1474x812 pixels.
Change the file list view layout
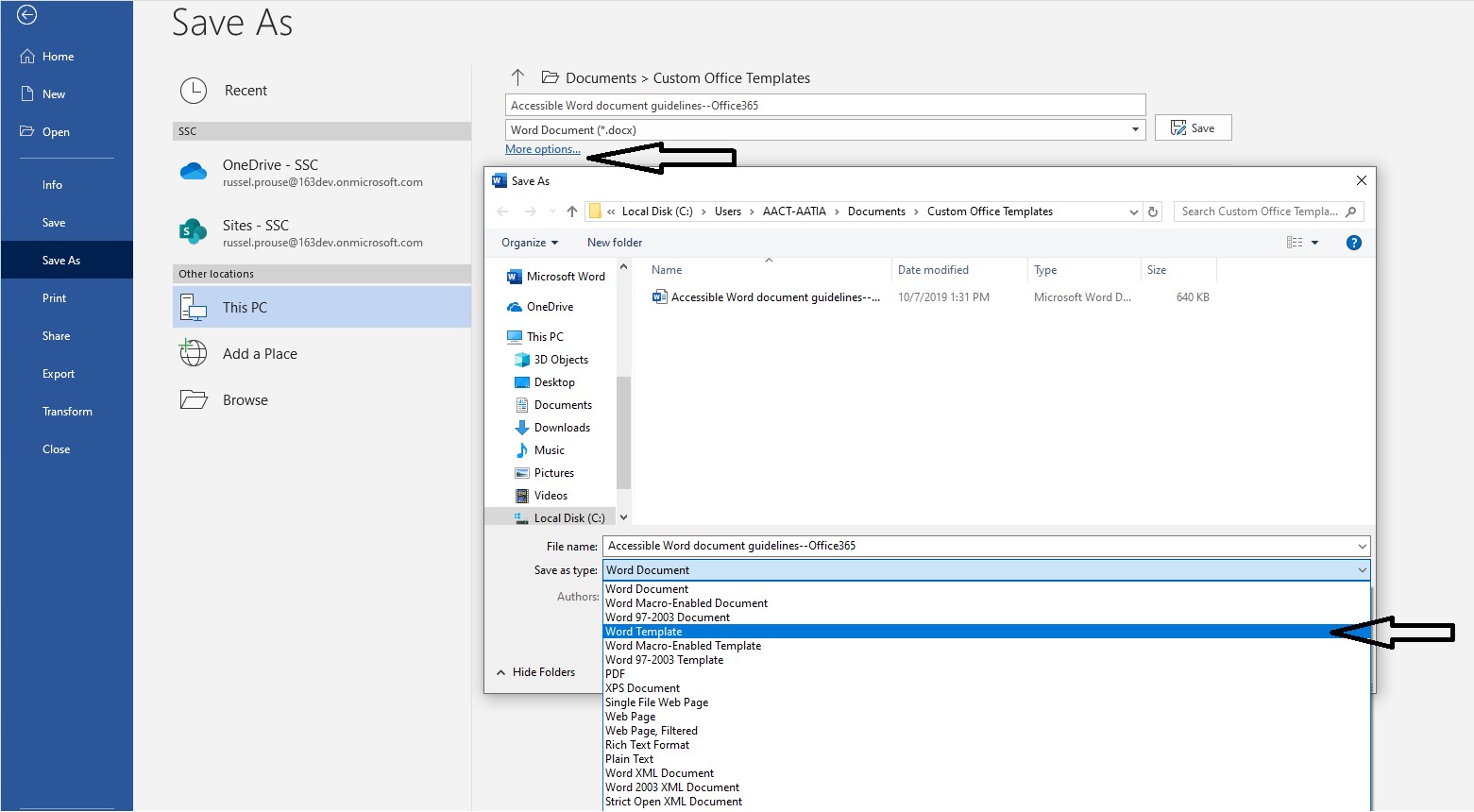(x=1295, y=242)
